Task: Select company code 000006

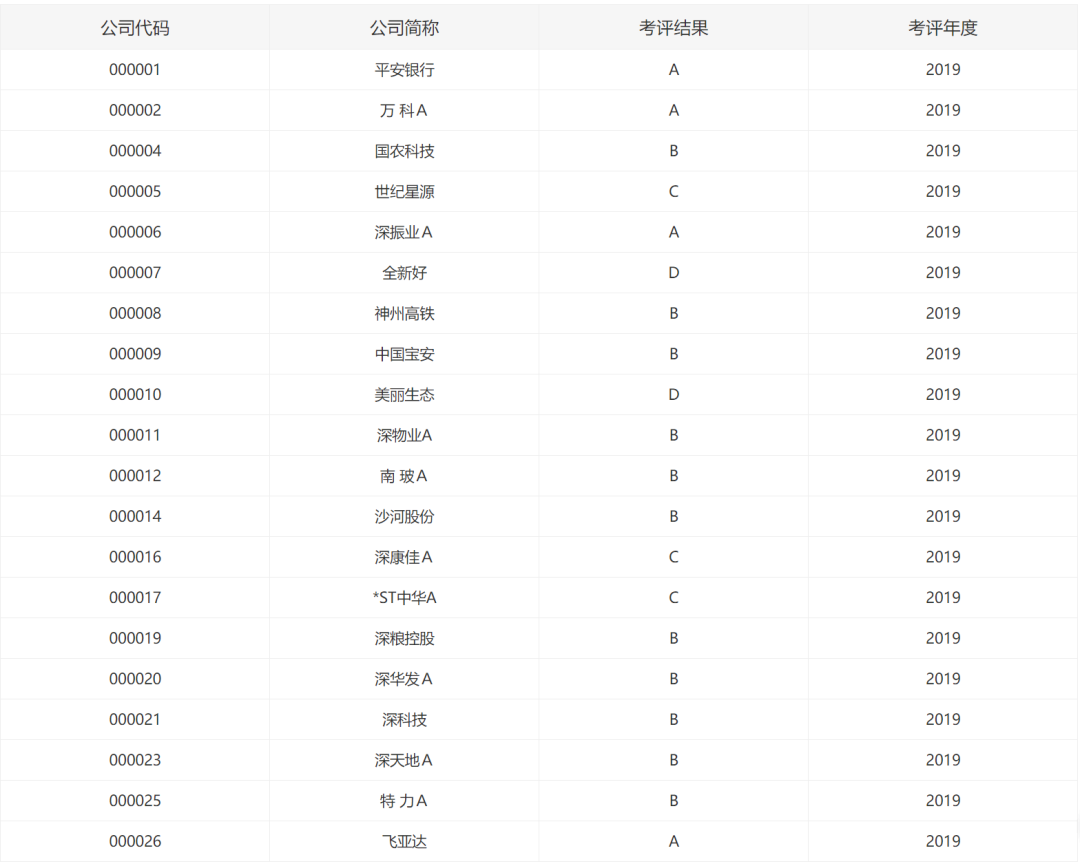Action: 135,232
